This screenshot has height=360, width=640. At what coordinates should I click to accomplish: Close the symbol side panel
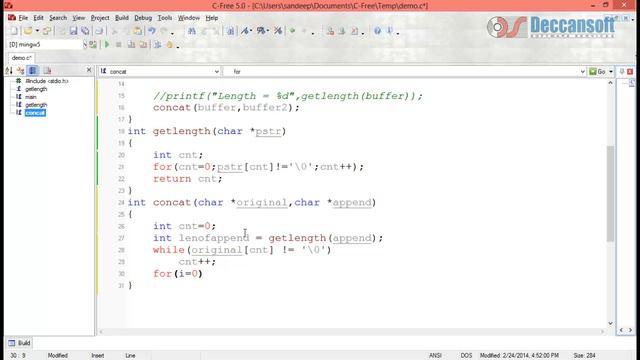89,70
